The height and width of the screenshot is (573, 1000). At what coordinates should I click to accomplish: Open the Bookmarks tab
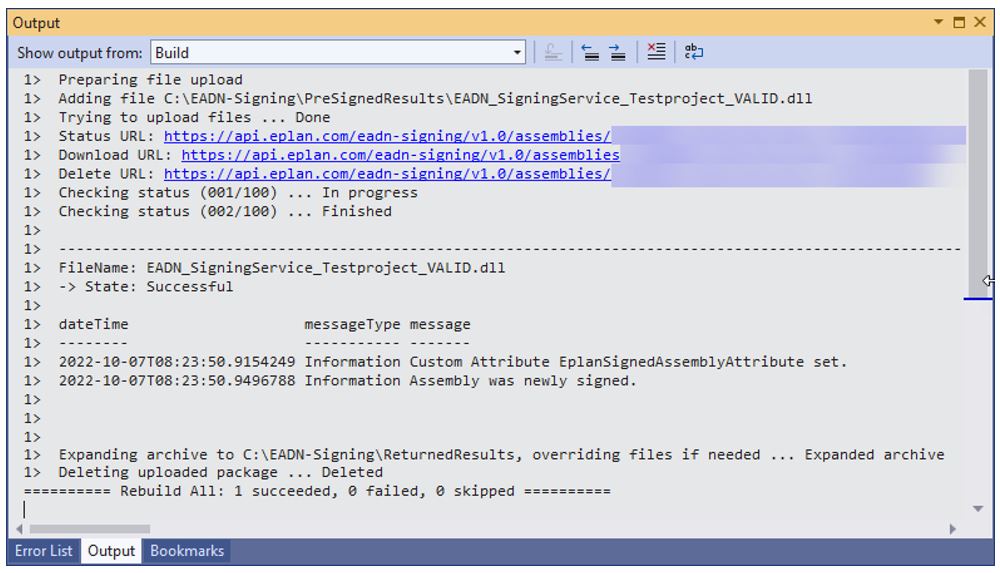[x=187, y=551]
